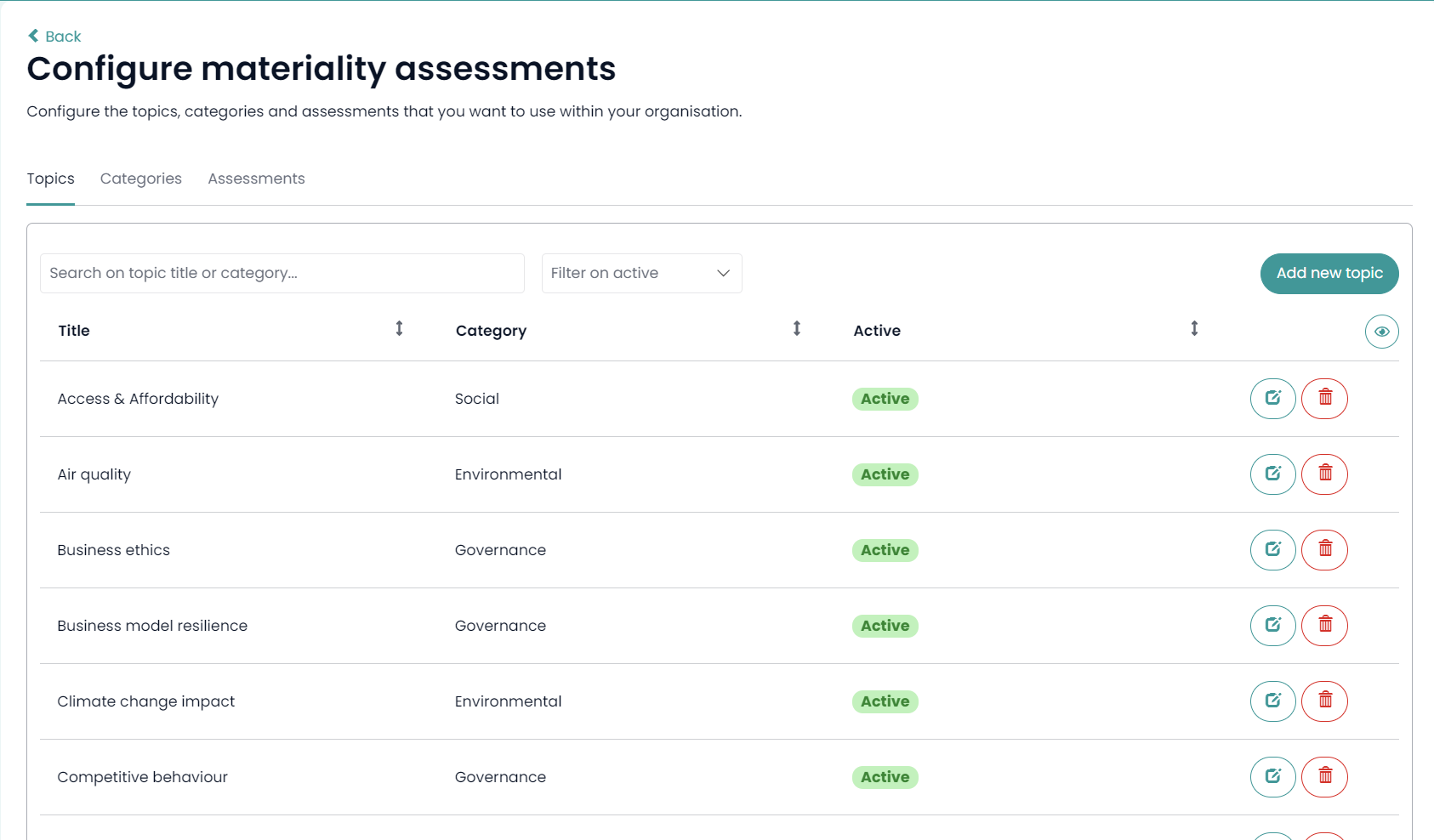Open the Assessments tab

pyautogui.click(x=256, y=179)
